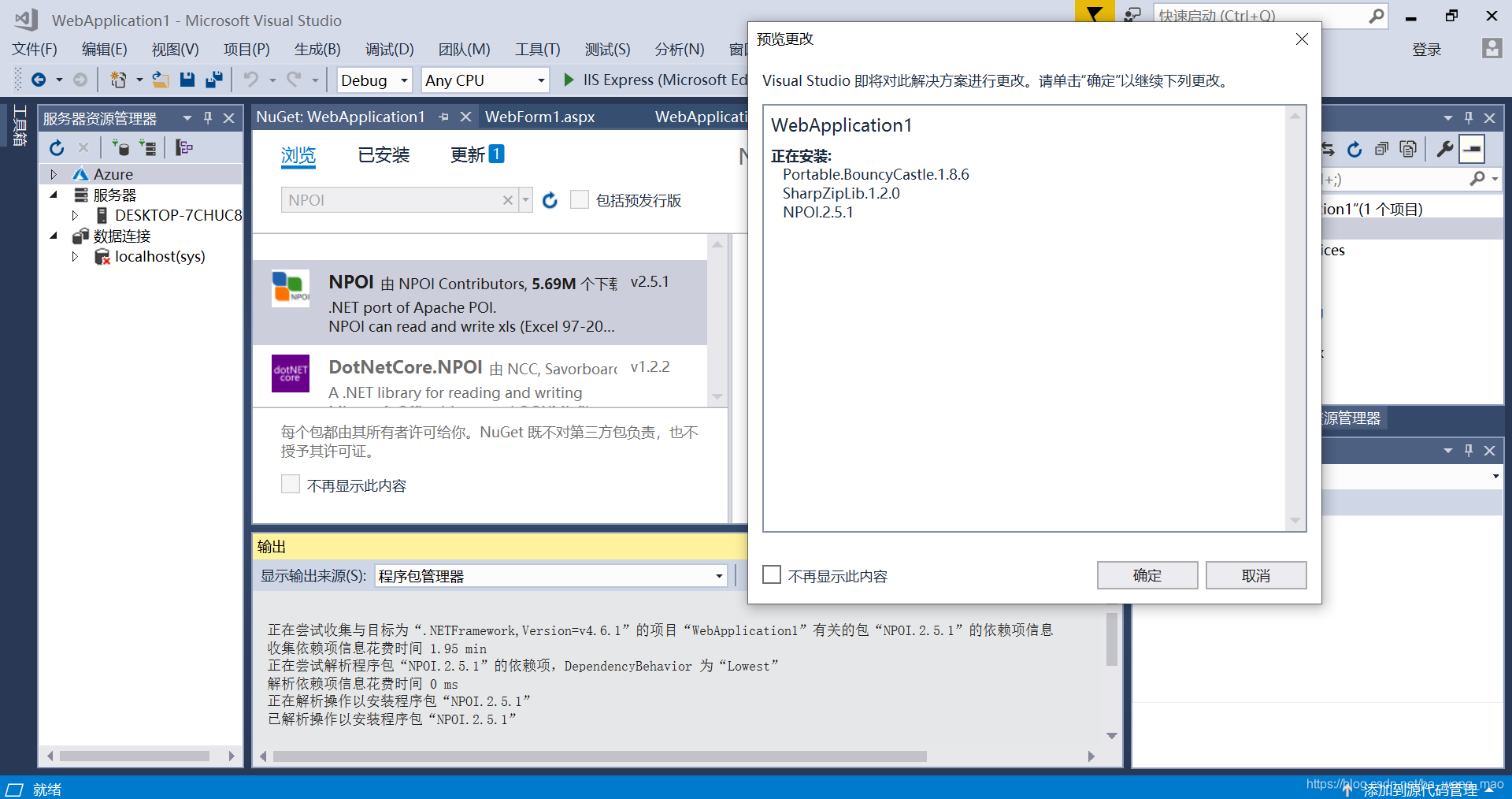Image resolution: width=1512 pixels, height=799 pixels.
Task: Expand the DESKTOP-7CHUC8 server node
Action: tap(75, 215)
